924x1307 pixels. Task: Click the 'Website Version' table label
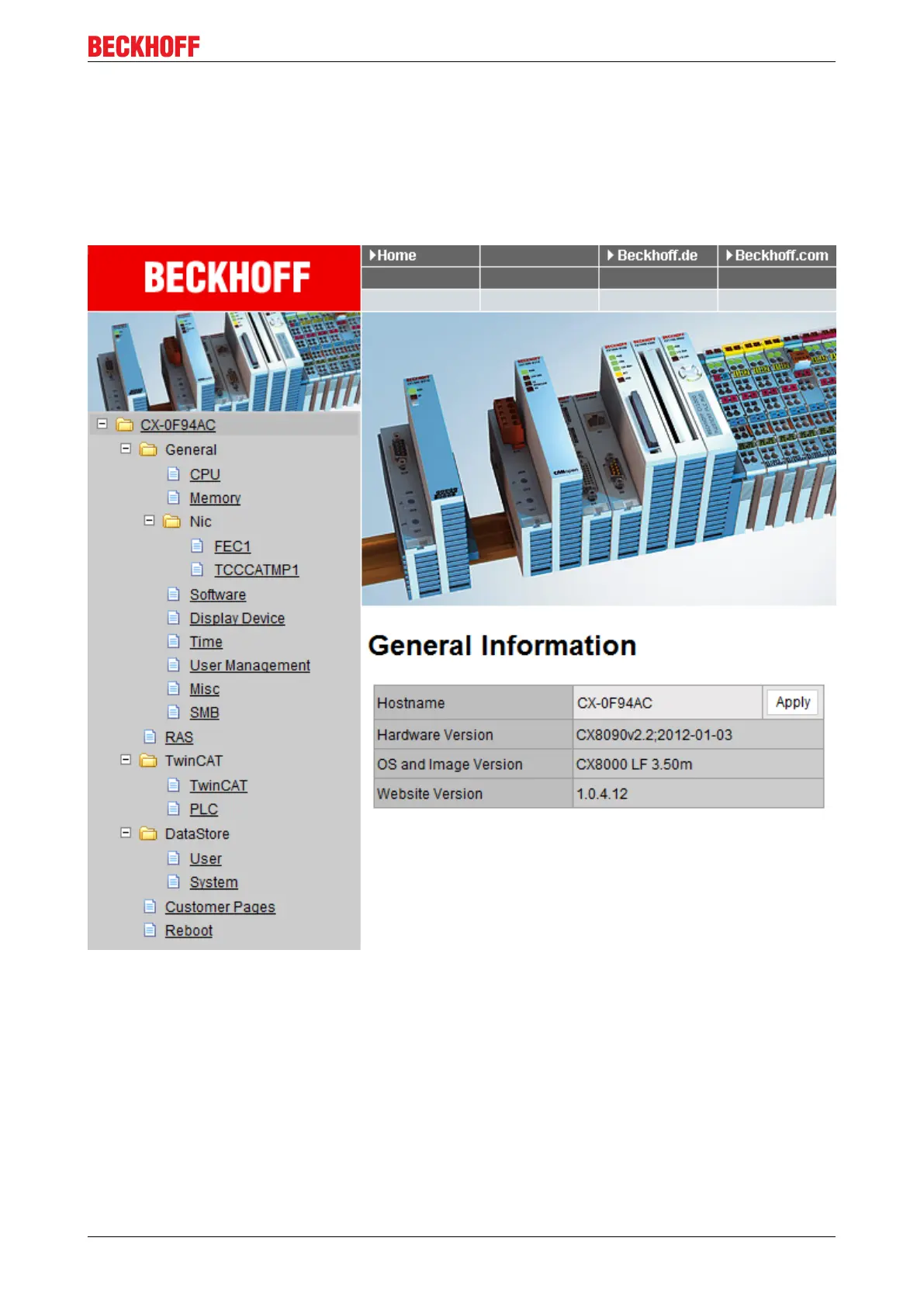coord(430,794)
